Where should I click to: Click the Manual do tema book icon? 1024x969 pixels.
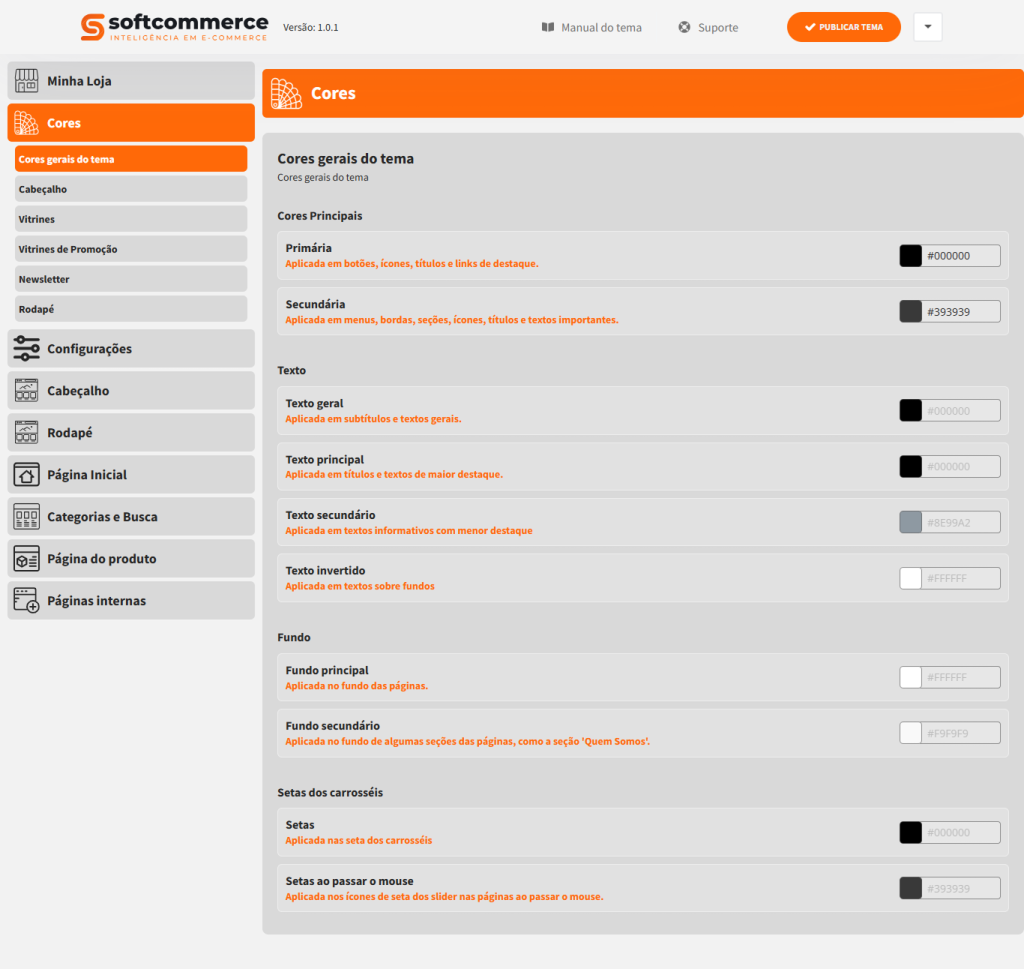(x=548, y=27)
